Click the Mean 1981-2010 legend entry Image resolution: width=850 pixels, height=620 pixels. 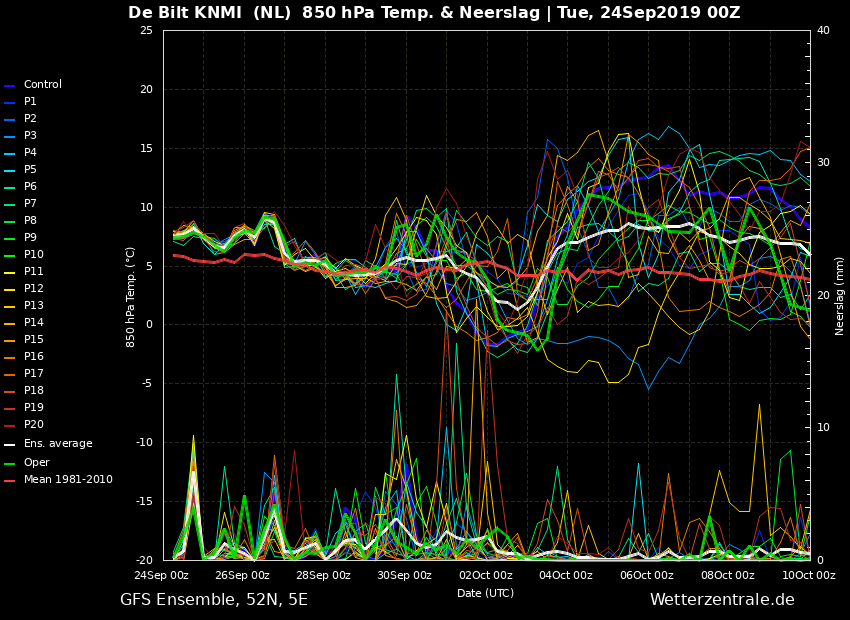pyautogui.click(x=59, y=480)
